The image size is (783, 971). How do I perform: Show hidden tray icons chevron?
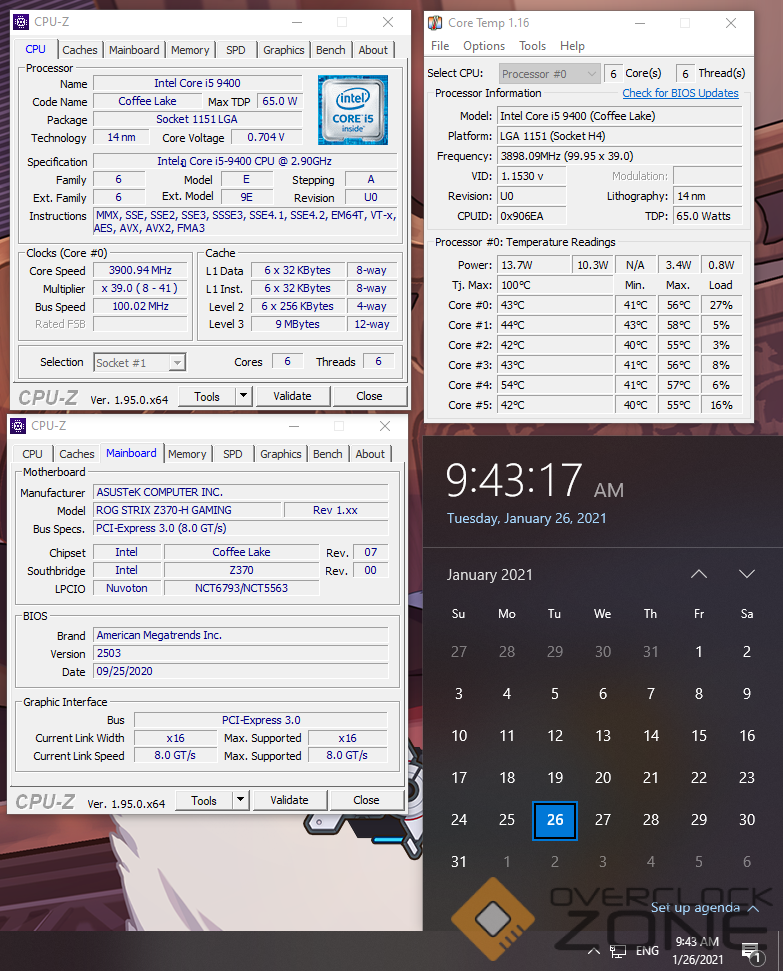click(593, 951)
